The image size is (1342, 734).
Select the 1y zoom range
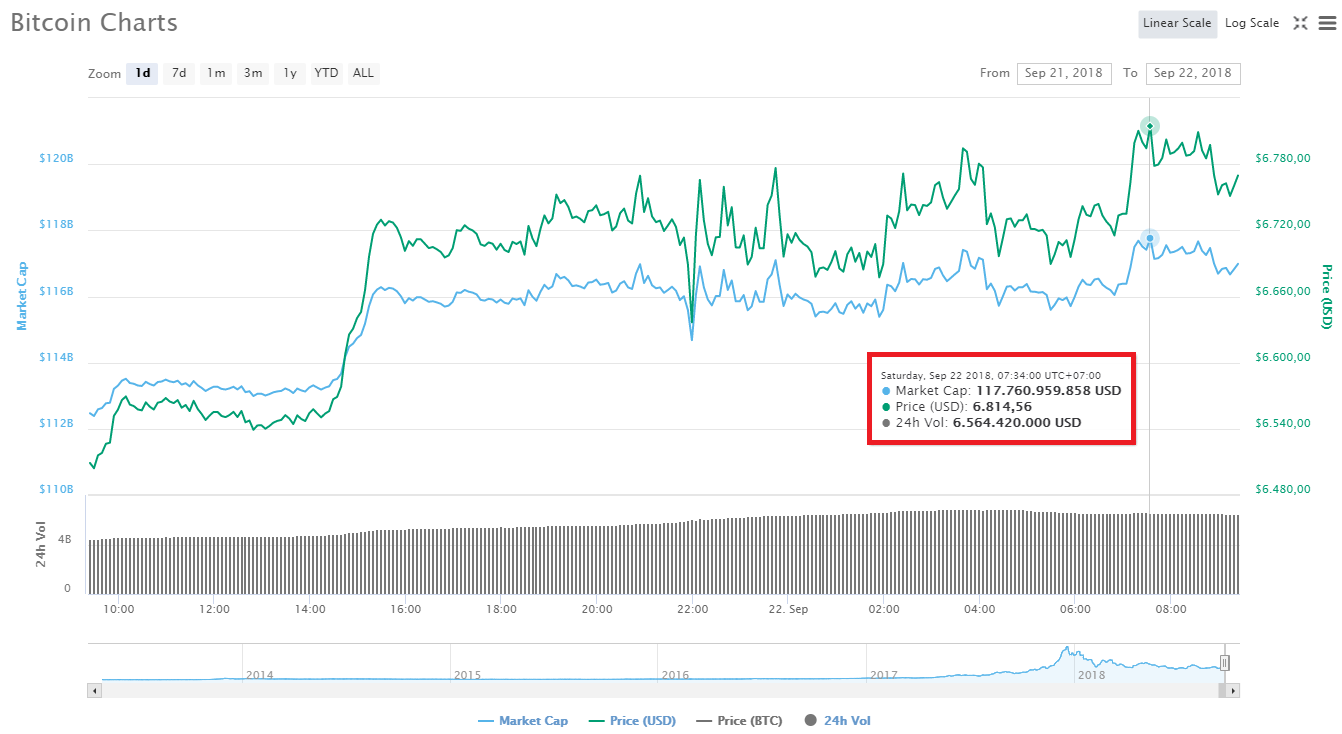point(290,73)
